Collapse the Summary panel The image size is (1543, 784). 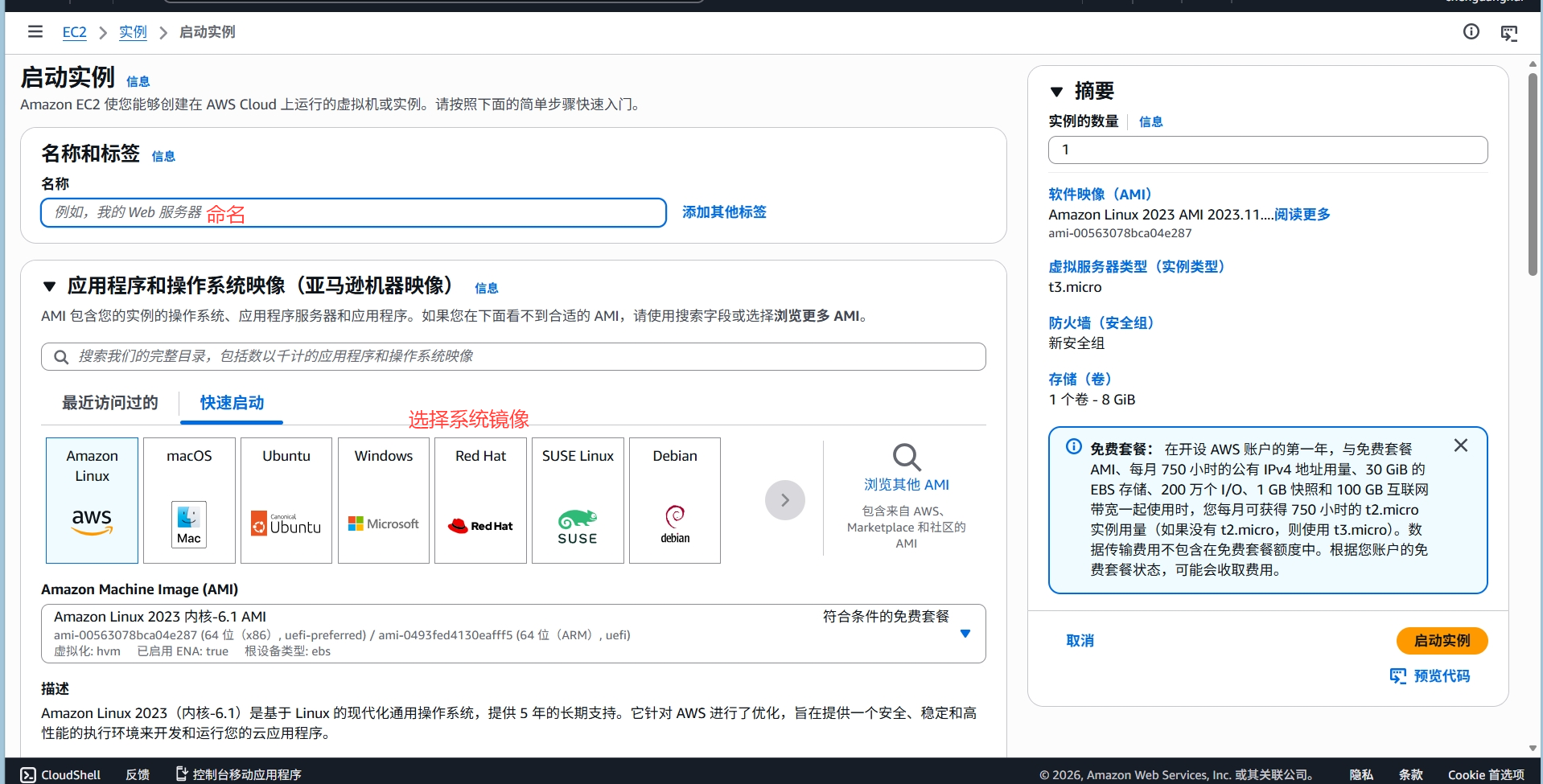1057,92
